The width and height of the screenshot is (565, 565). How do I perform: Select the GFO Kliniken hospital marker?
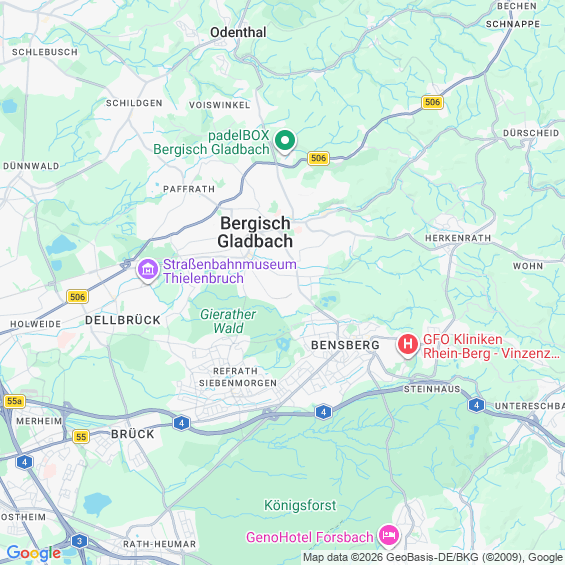tap(408, 345)
